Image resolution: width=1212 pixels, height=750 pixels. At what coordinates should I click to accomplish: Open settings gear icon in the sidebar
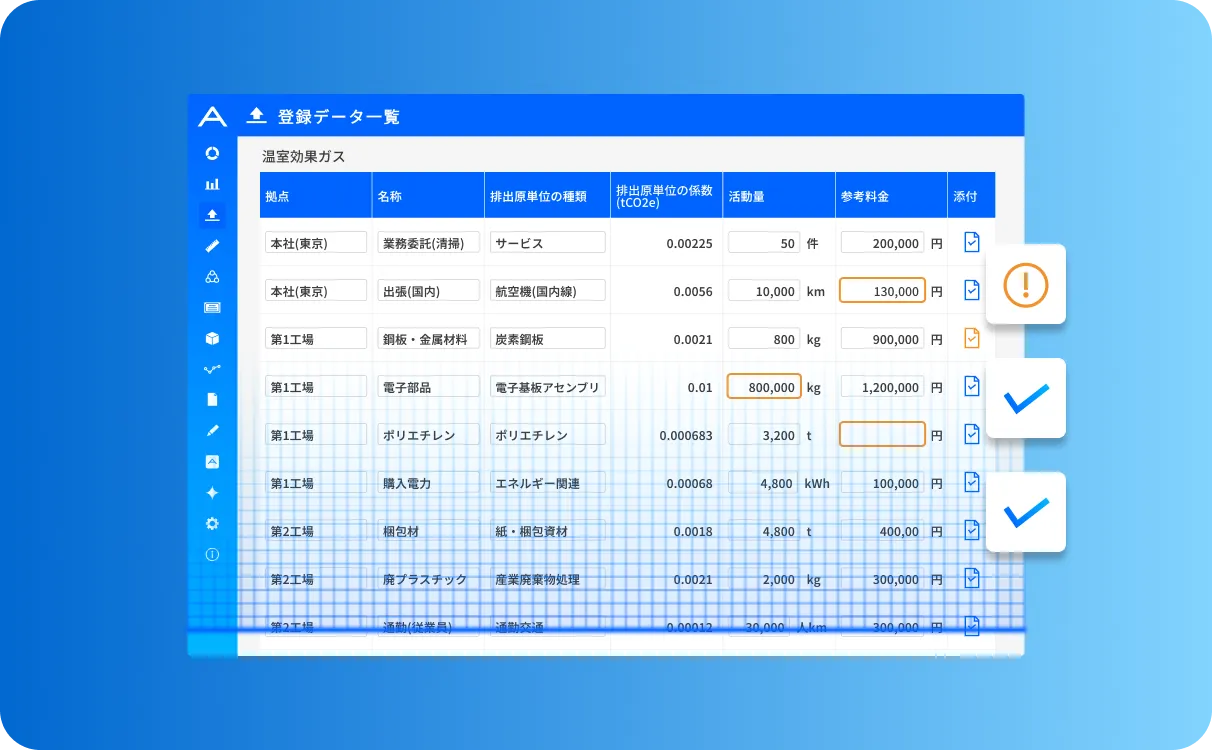(x=212, y=524)
